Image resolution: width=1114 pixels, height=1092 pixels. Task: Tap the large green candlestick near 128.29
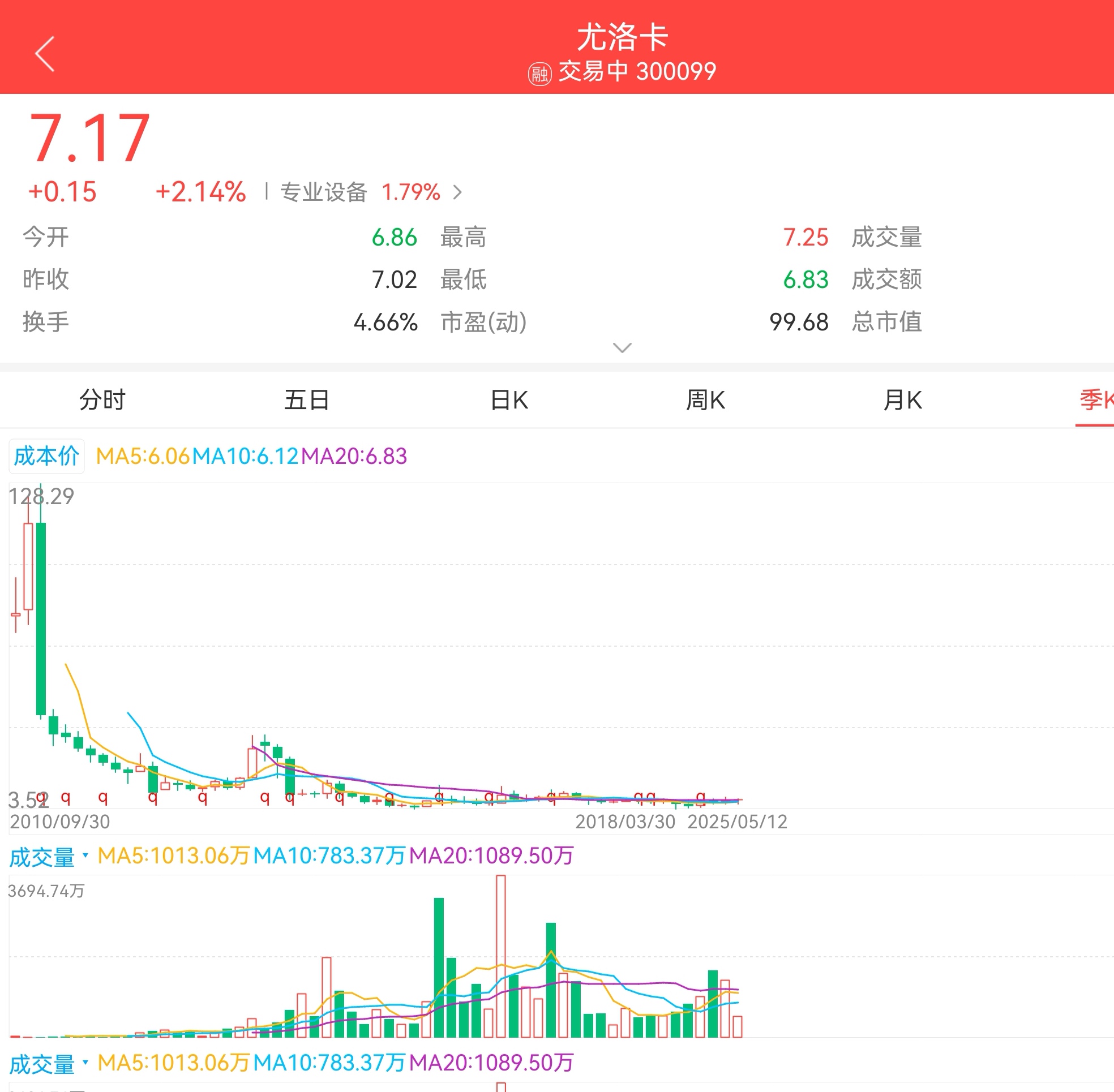41,618
